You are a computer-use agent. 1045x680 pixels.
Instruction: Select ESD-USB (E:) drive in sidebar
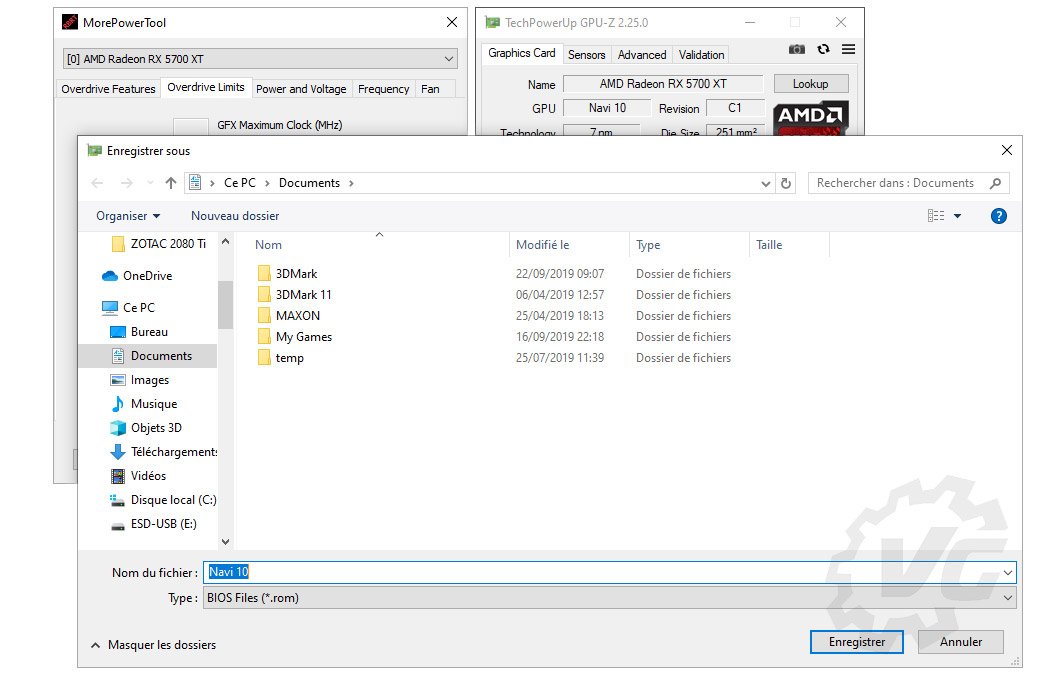(163, 524)
